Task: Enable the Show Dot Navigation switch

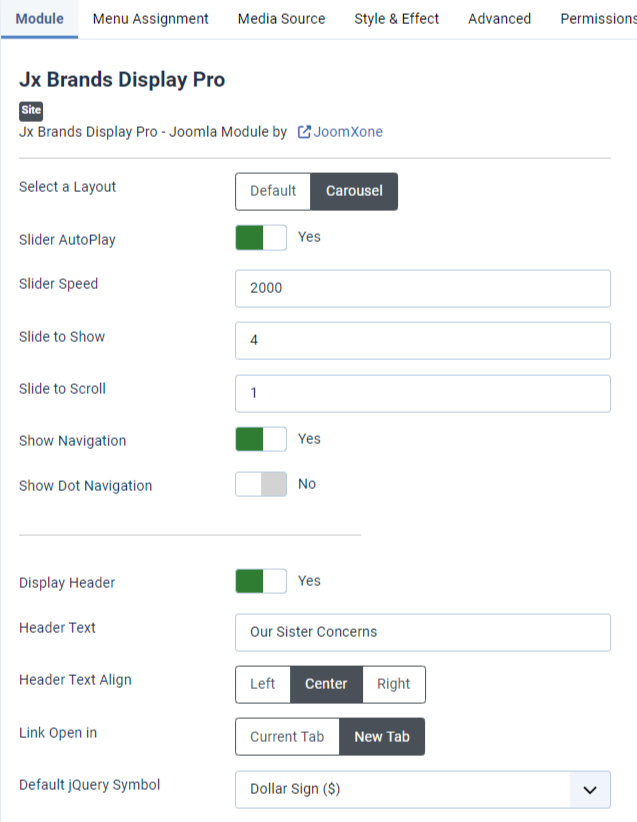Action: (x=261, y=484)
